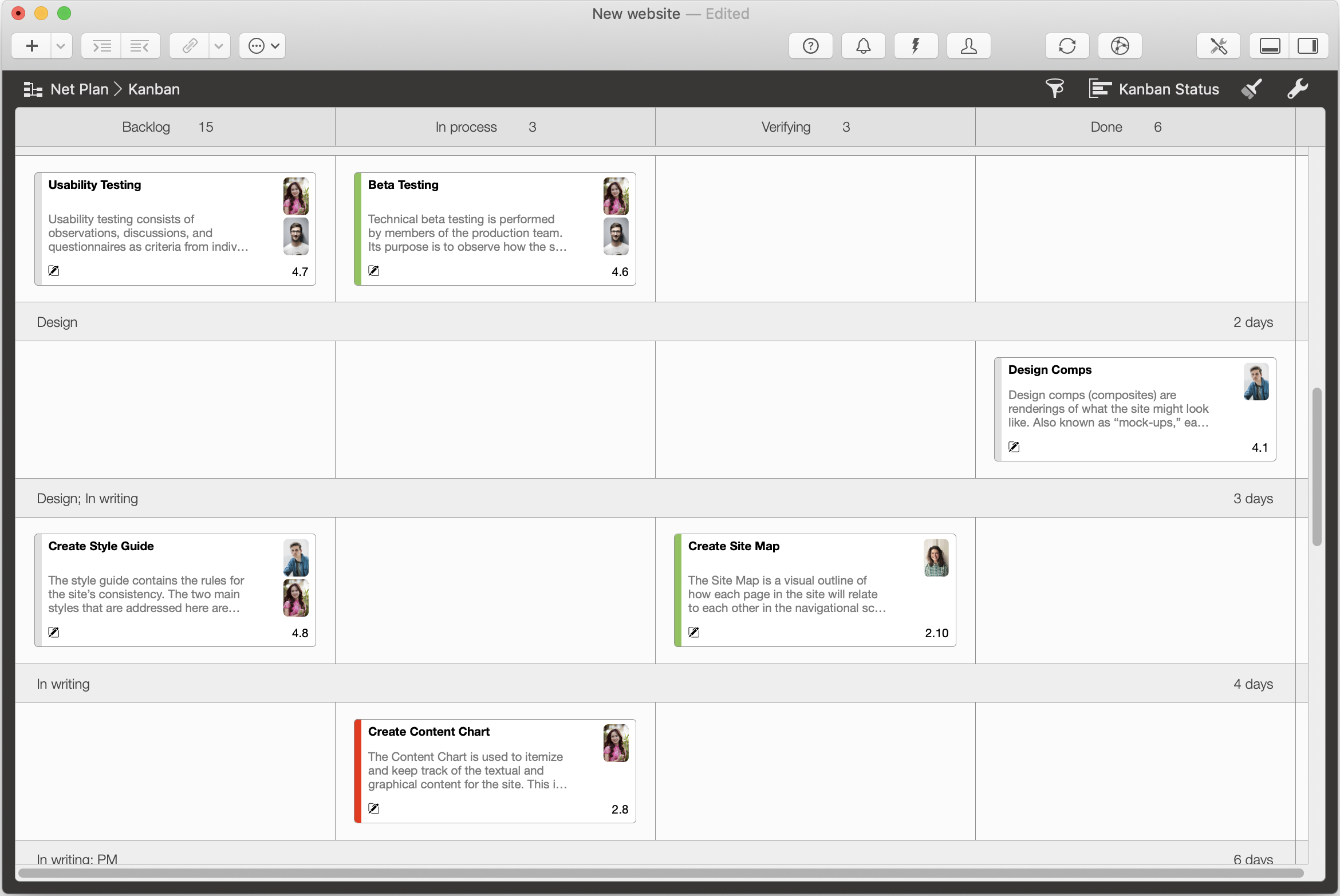The width and height of the screenshot is (1340, 896).
Task: Click the indent toolbar icon
Action: pyautogui.click(x=101, y=46)
